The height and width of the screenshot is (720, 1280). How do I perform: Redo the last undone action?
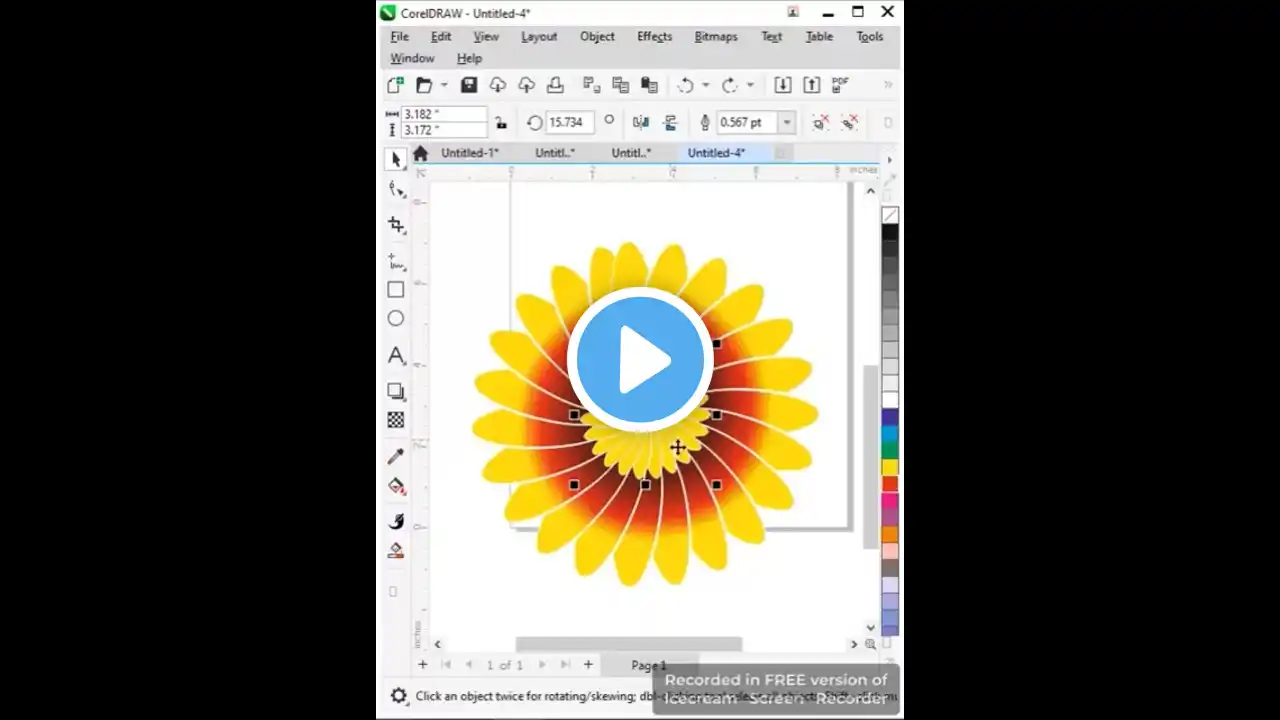(x=730, y=85)
